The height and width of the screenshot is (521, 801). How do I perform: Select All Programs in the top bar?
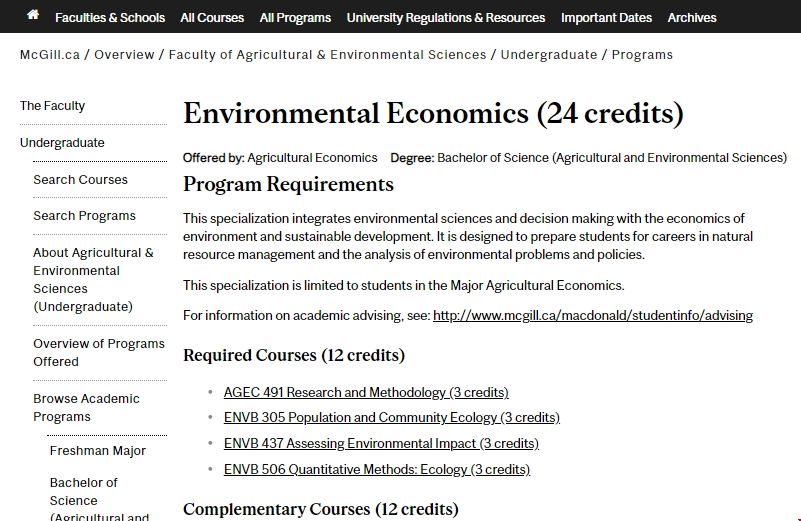point(295,18)
